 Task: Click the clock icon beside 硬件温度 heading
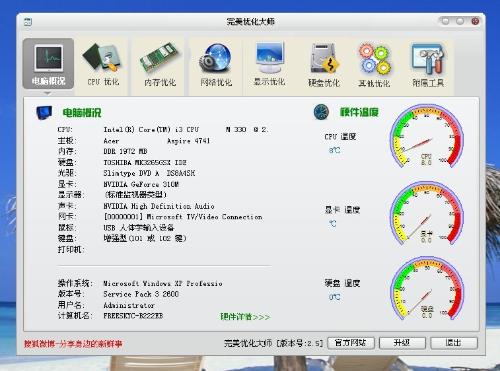pyautogui.click(x=321, y=112)
